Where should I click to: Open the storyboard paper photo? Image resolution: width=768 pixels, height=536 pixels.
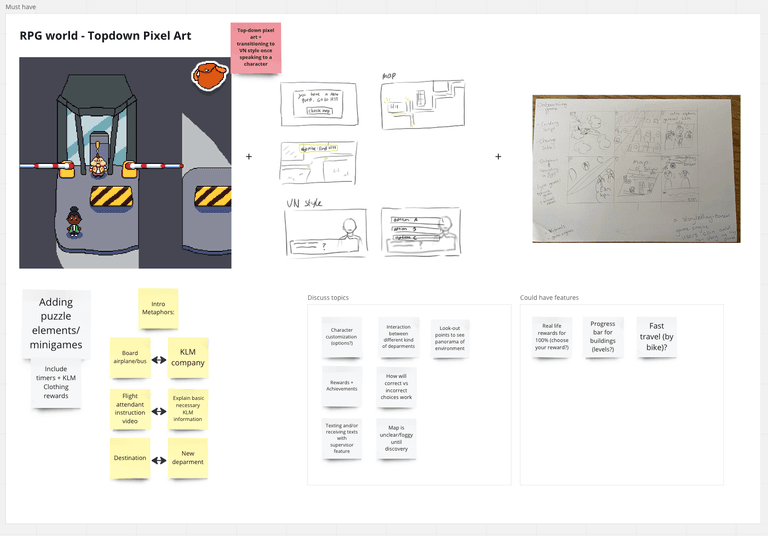click(x=636, y=169)
